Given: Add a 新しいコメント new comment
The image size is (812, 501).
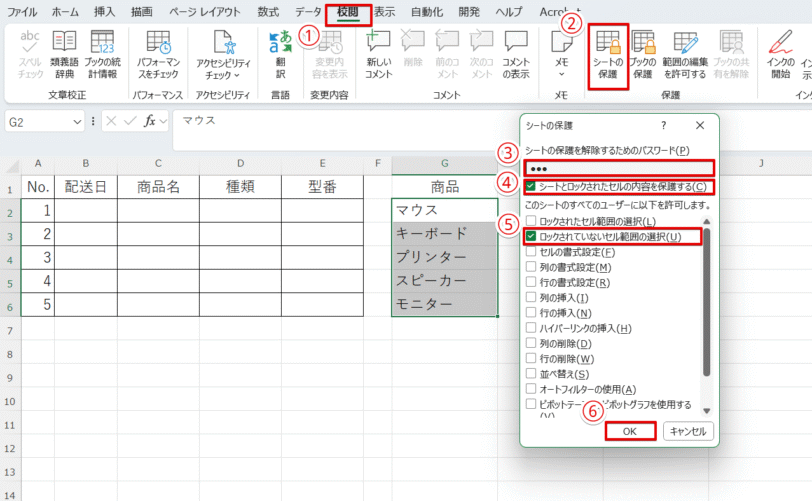Looking at the screenshot, I should 379,54.
